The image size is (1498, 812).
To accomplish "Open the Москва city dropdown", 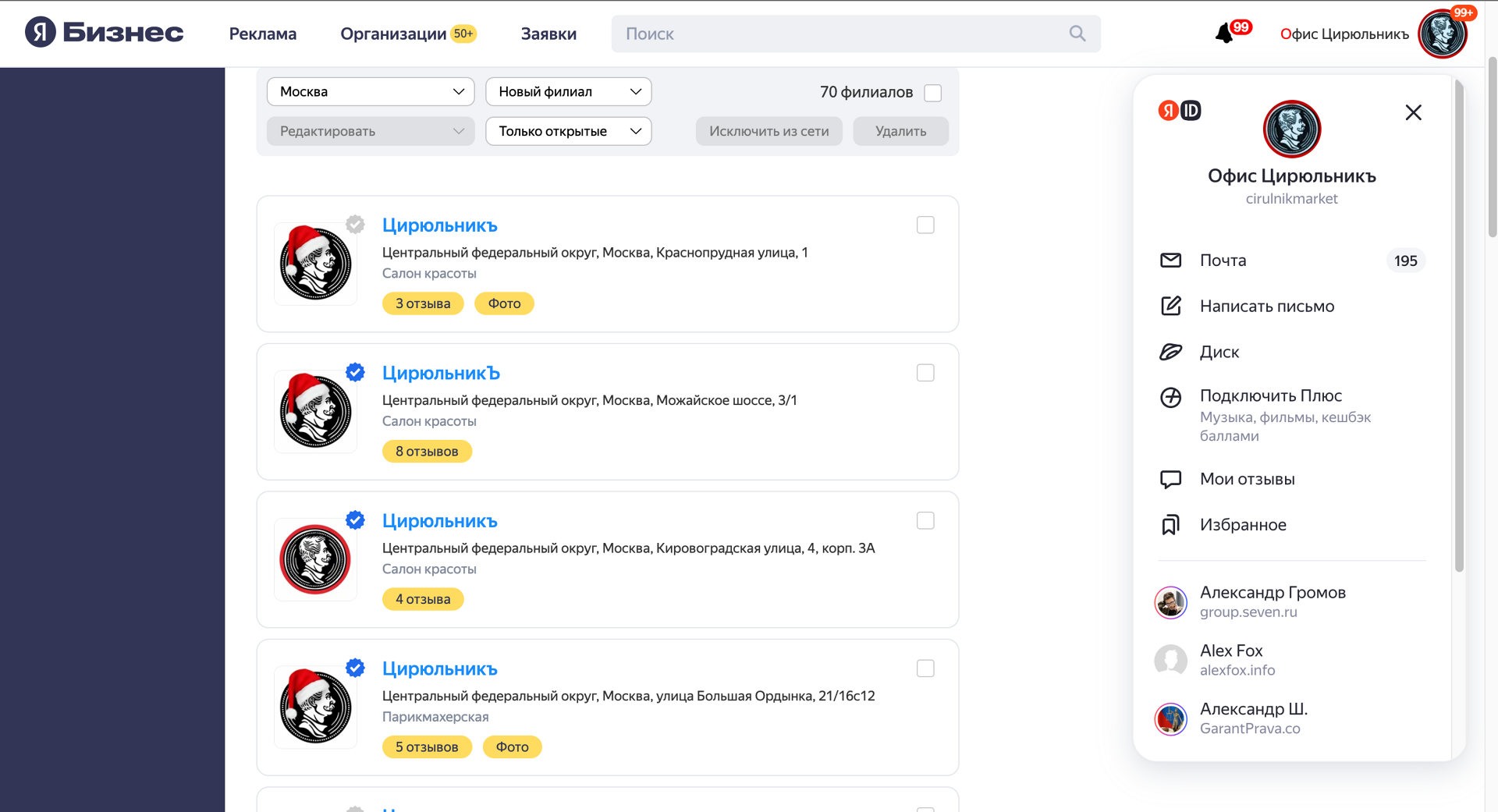I will [371, 91].
